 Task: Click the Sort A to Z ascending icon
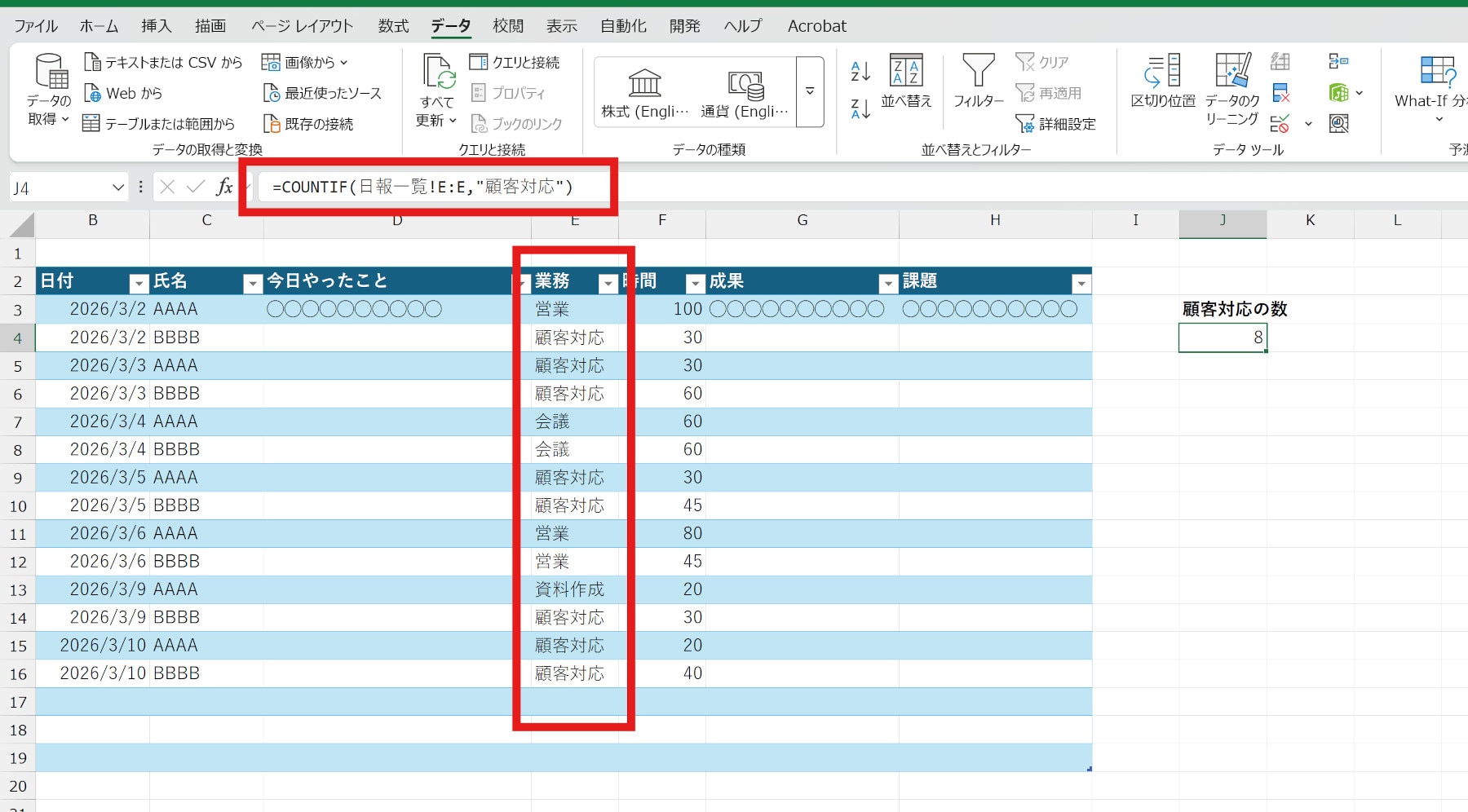860,71
